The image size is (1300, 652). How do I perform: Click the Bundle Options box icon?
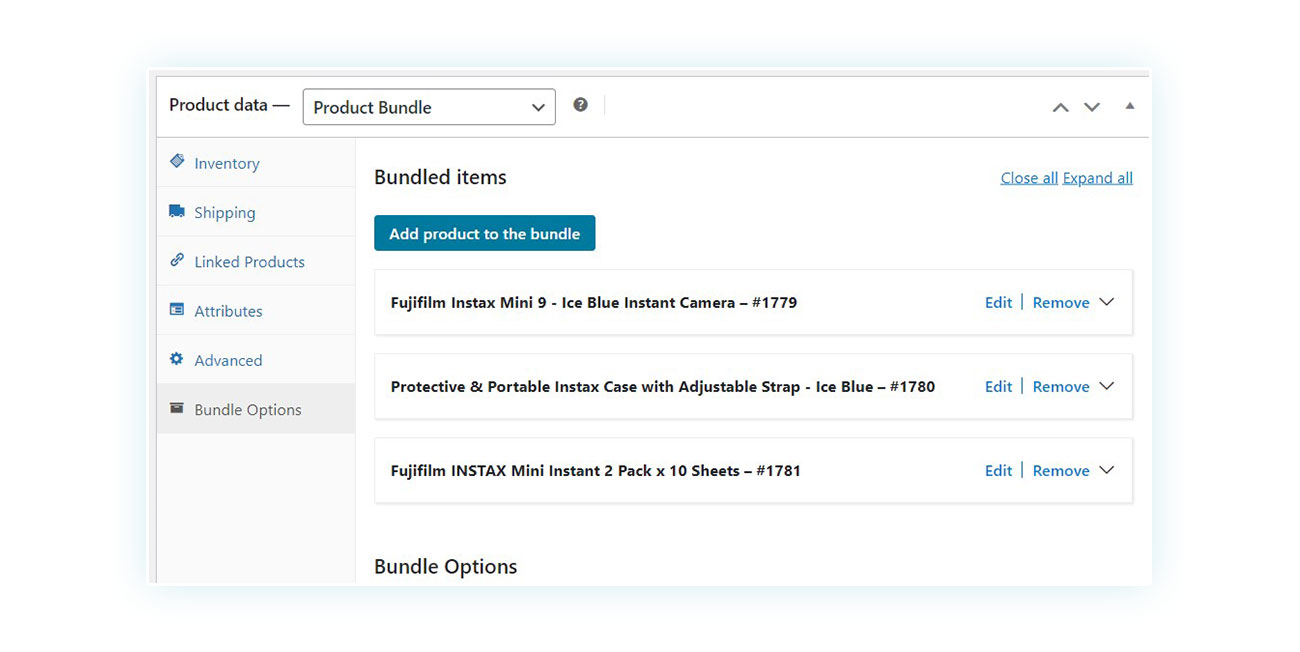177,408
